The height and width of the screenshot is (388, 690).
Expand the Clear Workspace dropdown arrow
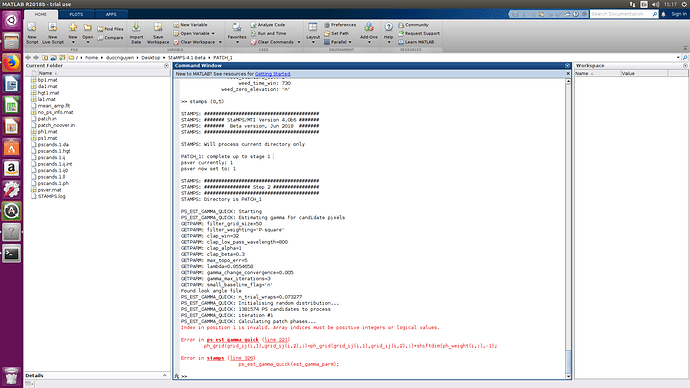pos(220,42)
